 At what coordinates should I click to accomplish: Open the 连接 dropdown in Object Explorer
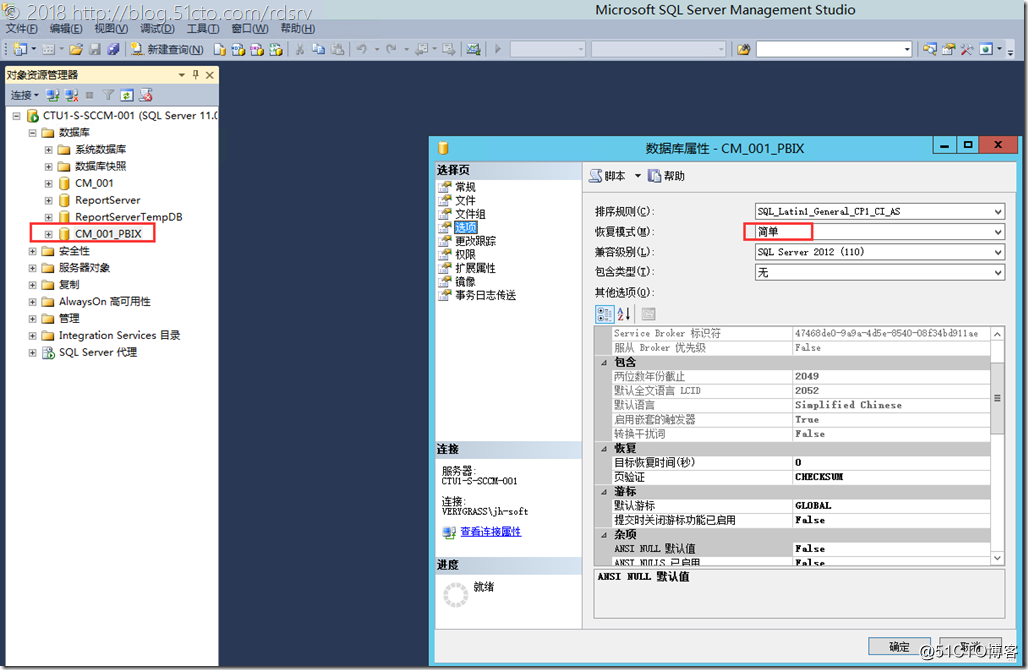tap(25, 95)
